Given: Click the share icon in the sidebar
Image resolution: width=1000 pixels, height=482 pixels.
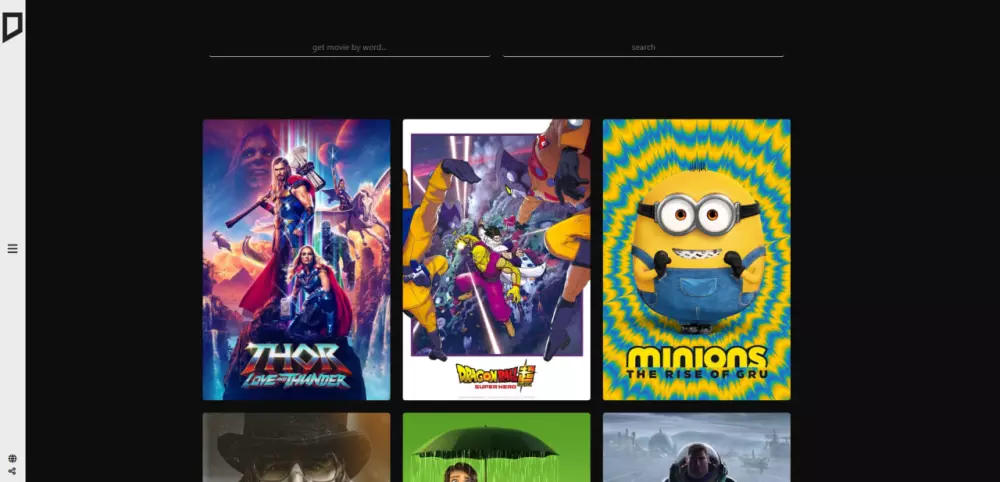Looking at the screenshot, I should click(x=12, y=471).
